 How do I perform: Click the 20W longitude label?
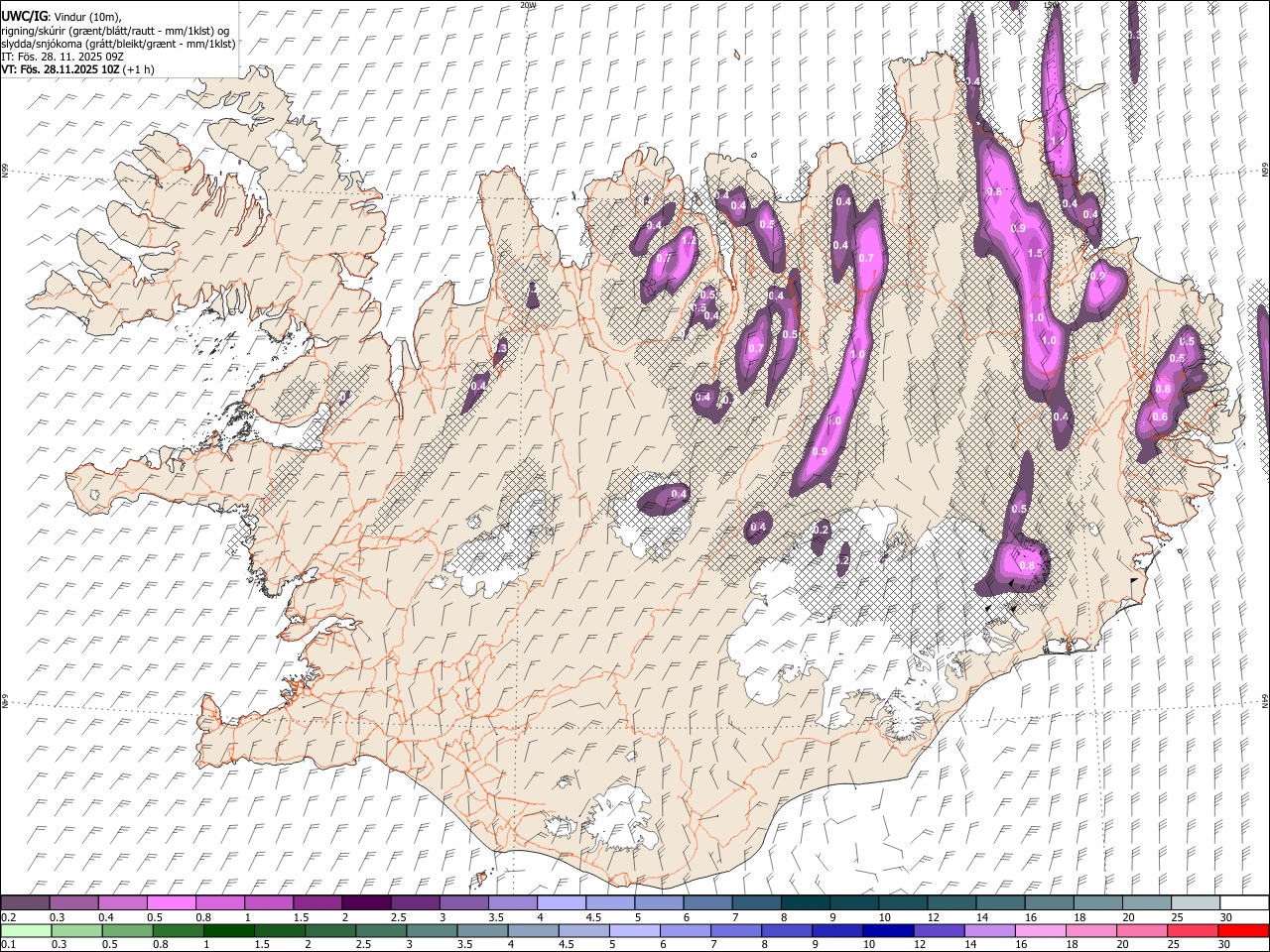pyautogui.click(x=528, y=5)
